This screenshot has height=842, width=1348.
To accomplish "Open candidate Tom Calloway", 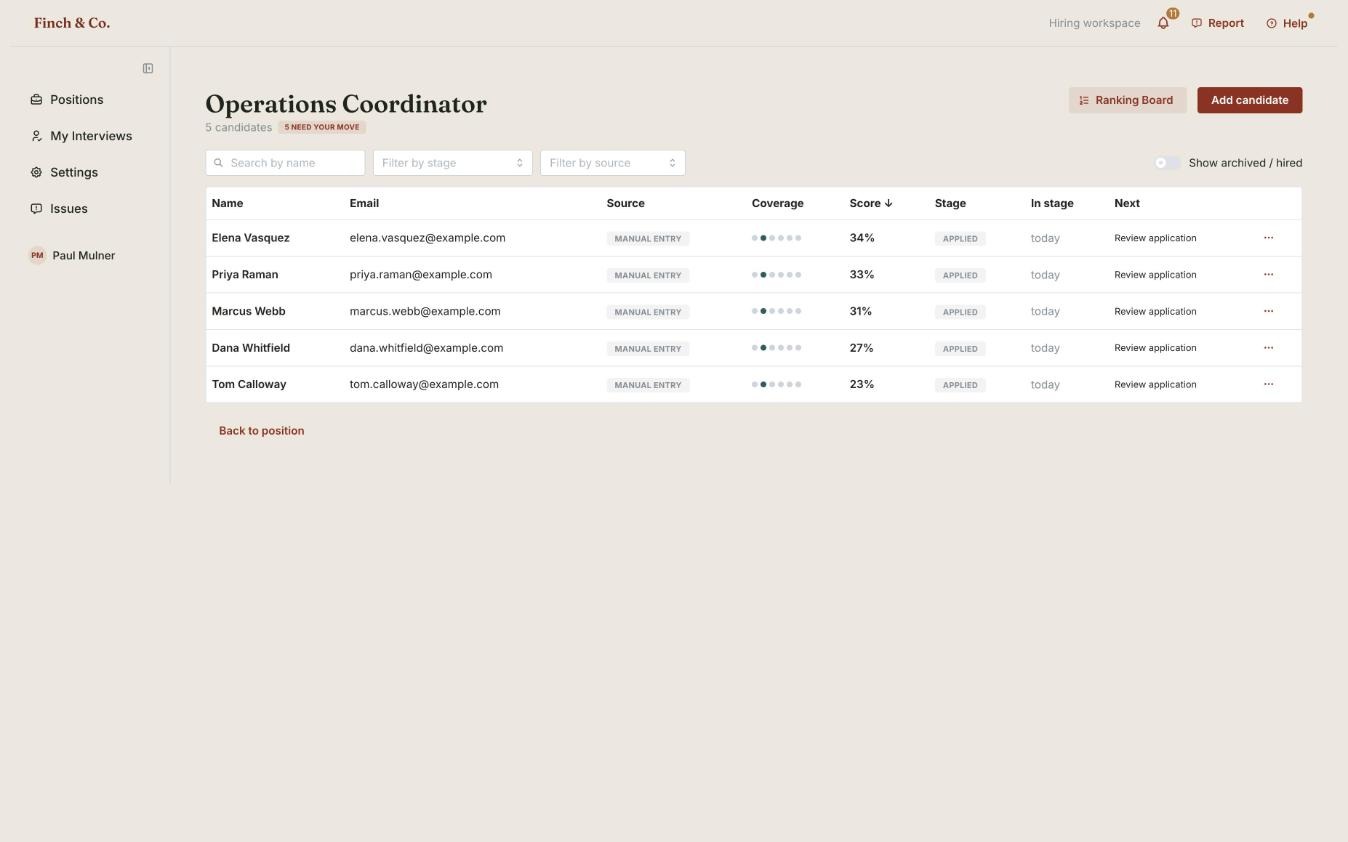I will click(x=249, y=384).
